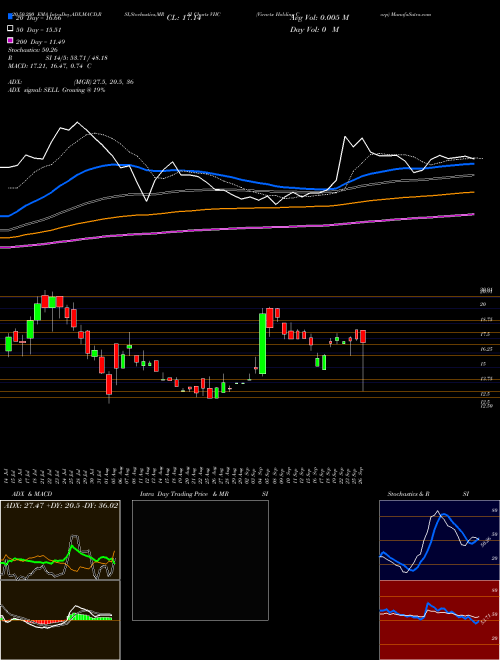Click the 'CL: 17.14' closing price value
The image size is (500, 660).
184,18
